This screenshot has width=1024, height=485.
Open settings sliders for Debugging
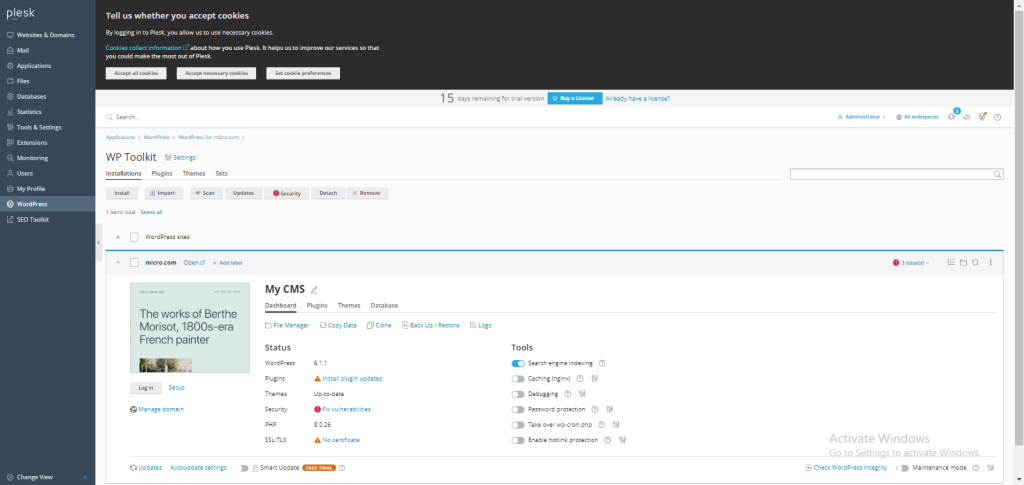click(582, 394)
